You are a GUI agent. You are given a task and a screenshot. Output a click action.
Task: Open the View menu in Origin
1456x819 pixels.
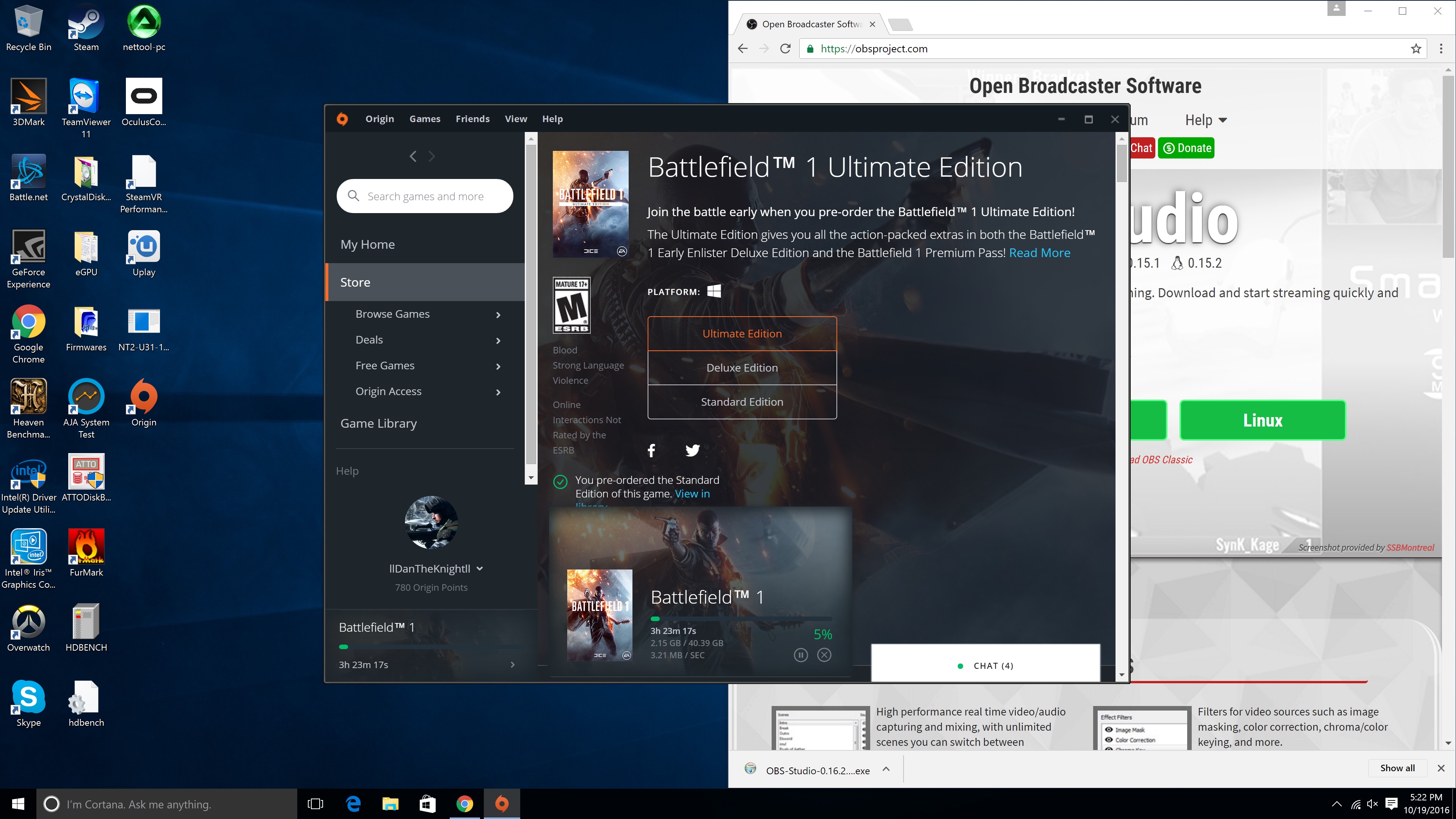pos(516,119)
